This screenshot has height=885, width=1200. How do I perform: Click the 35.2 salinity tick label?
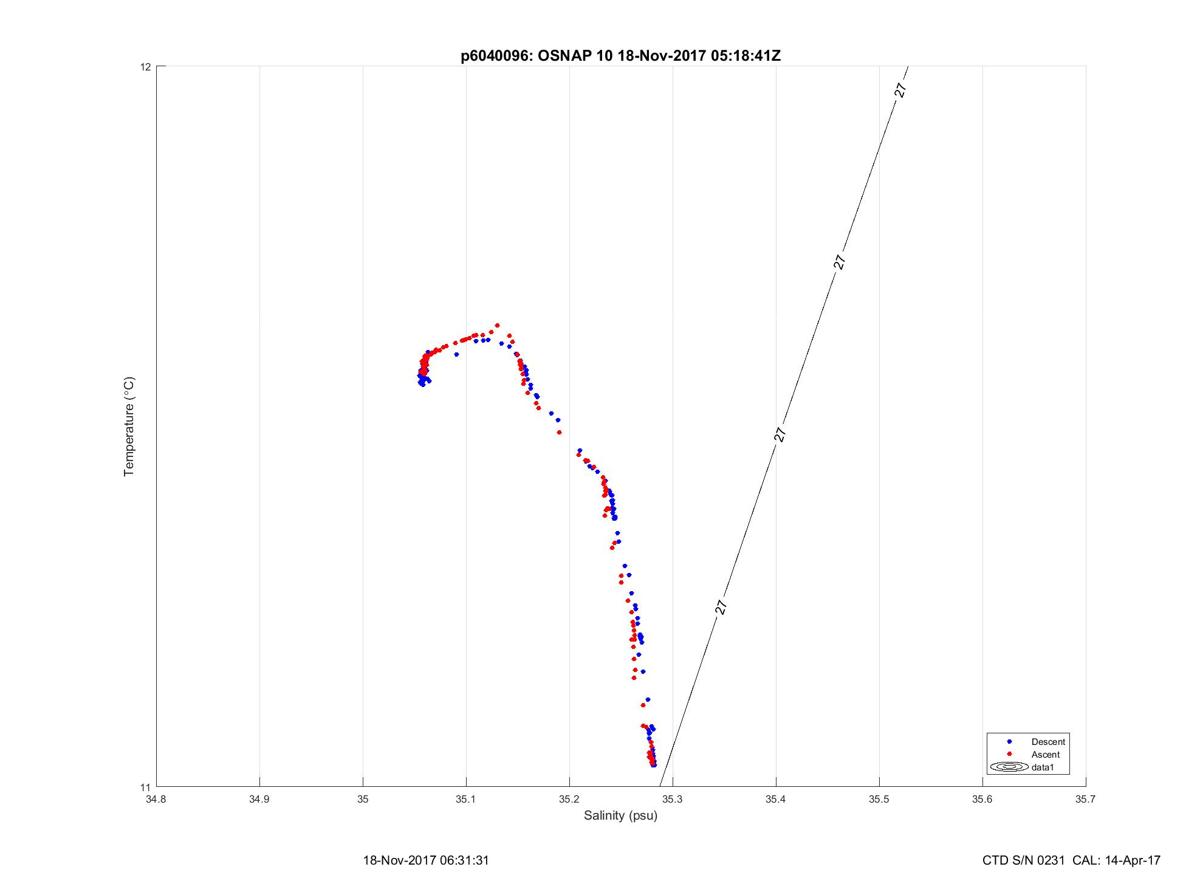point(569,799)
